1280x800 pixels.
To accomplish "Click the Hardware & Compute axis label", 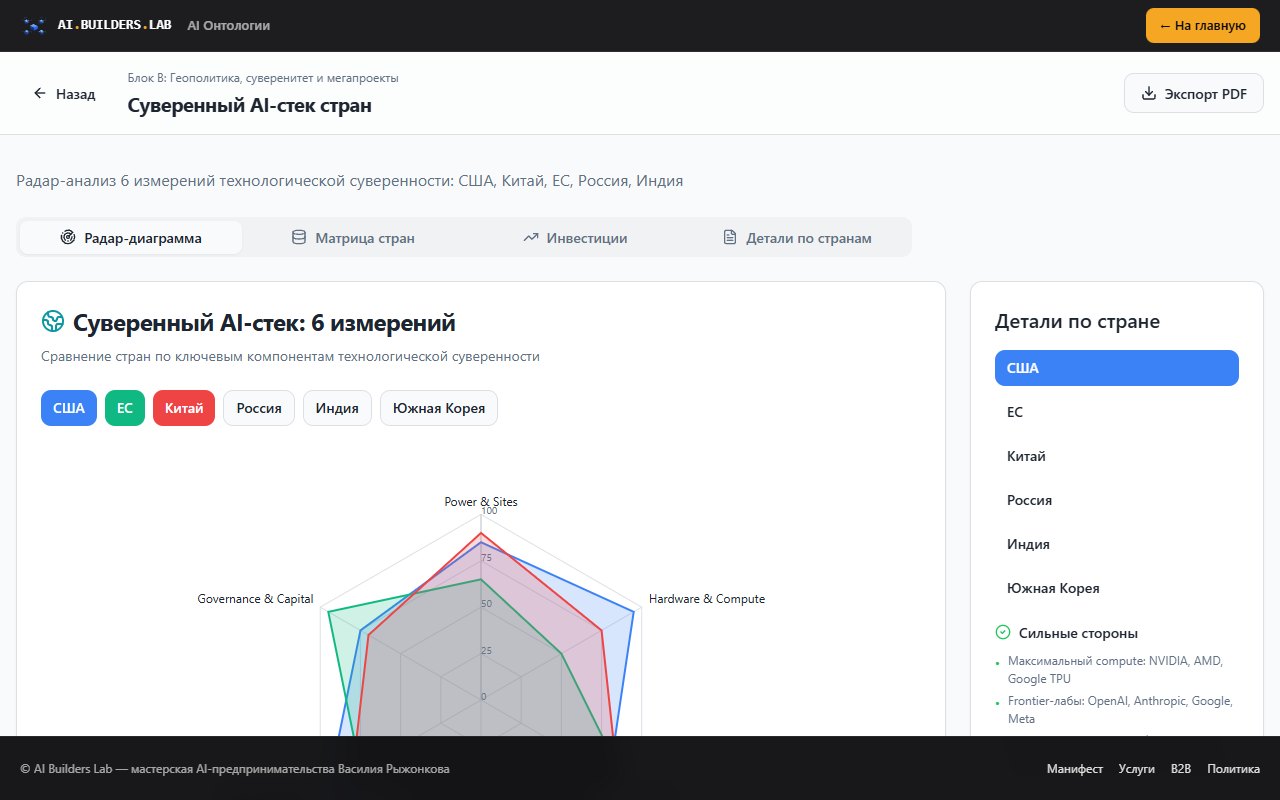I will [x=707, y=599].
